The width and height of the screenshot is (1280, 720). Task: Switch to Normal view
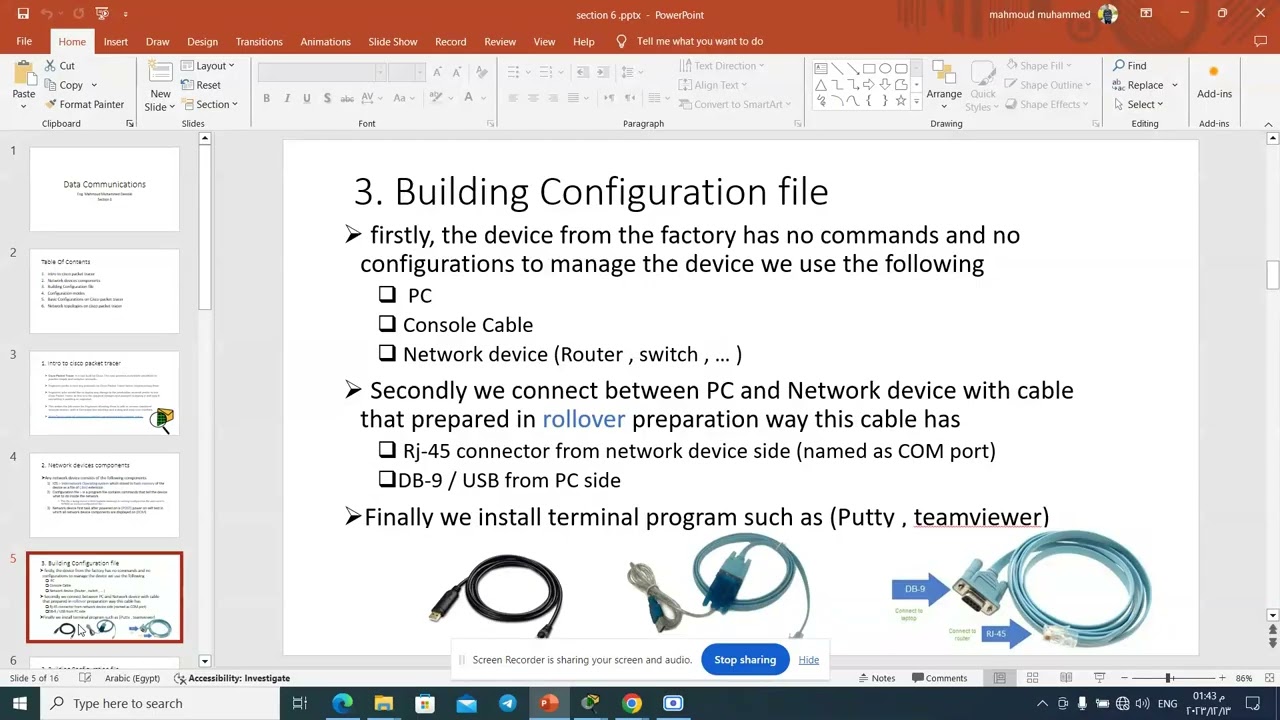999,678
